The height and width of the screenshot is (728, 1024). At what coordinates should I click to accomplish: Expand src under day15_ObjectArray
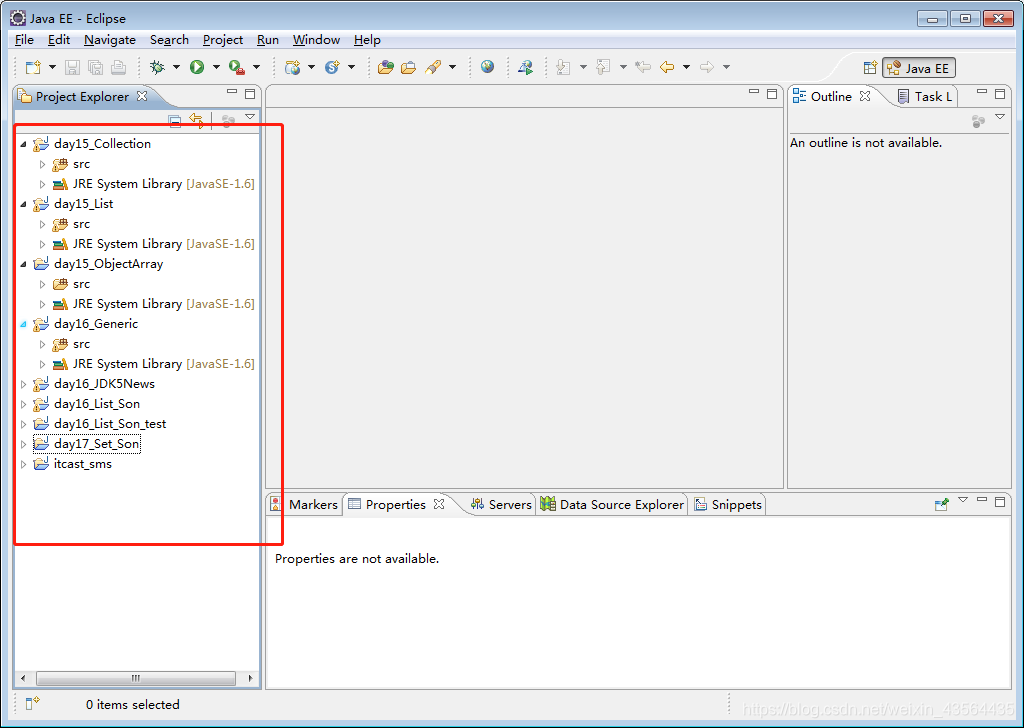(42, 284)
